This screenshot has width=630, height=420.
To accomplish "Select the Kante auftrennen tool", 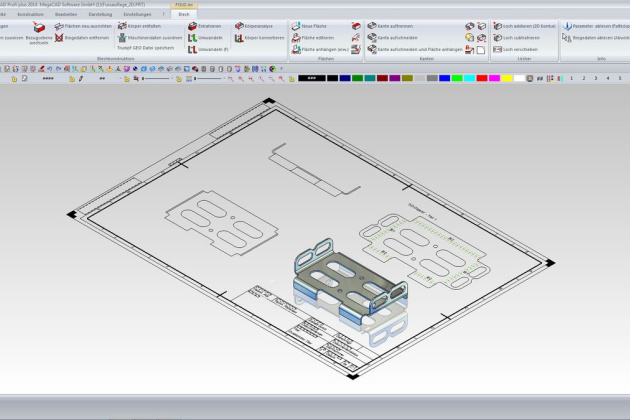I will [x=386, y=26].
